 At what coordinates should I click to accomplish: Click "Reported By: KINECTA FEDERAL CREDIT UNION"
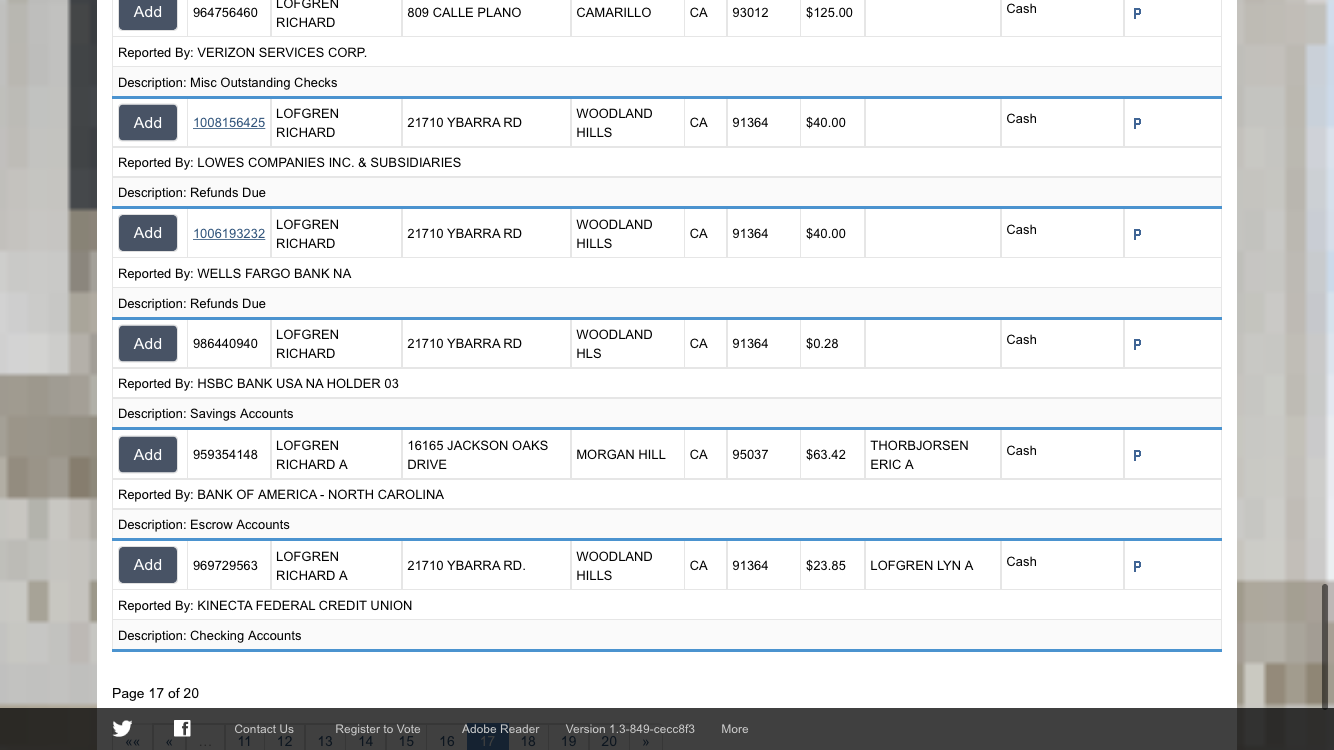point(265,605)
